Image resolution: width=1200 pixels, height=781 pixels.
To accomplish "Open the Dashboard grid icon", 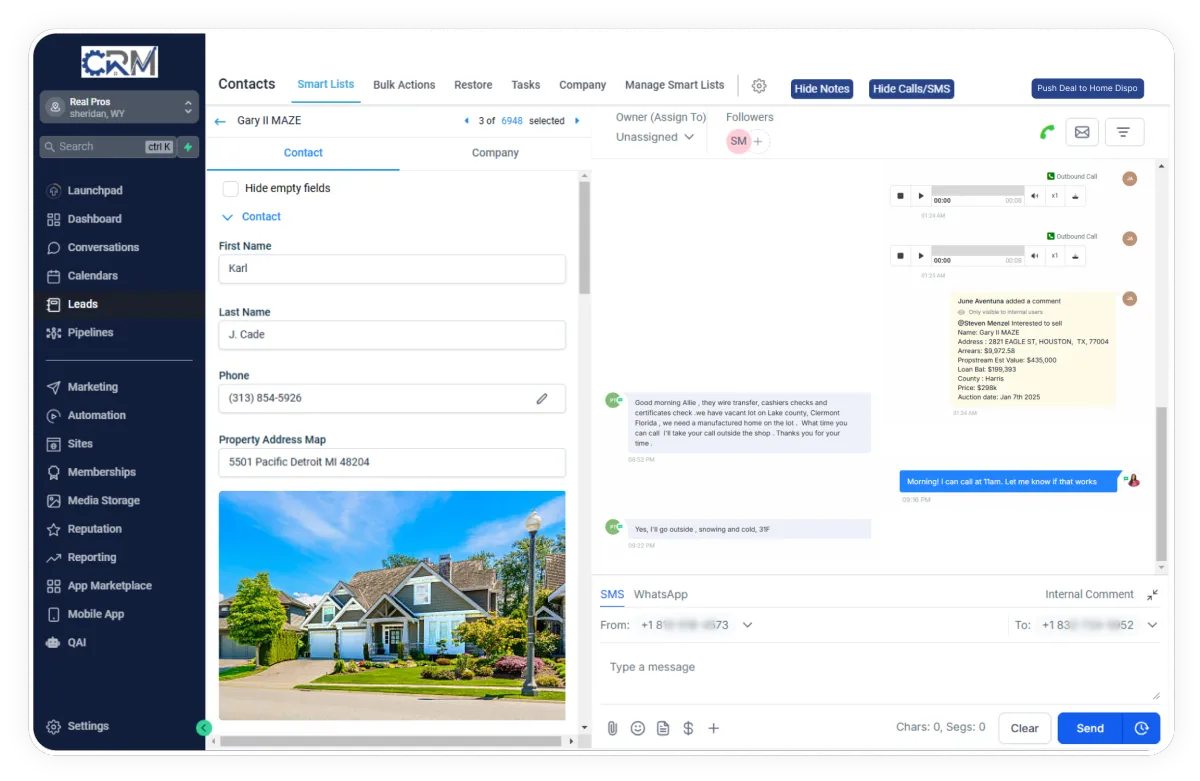I will [54, 219].
